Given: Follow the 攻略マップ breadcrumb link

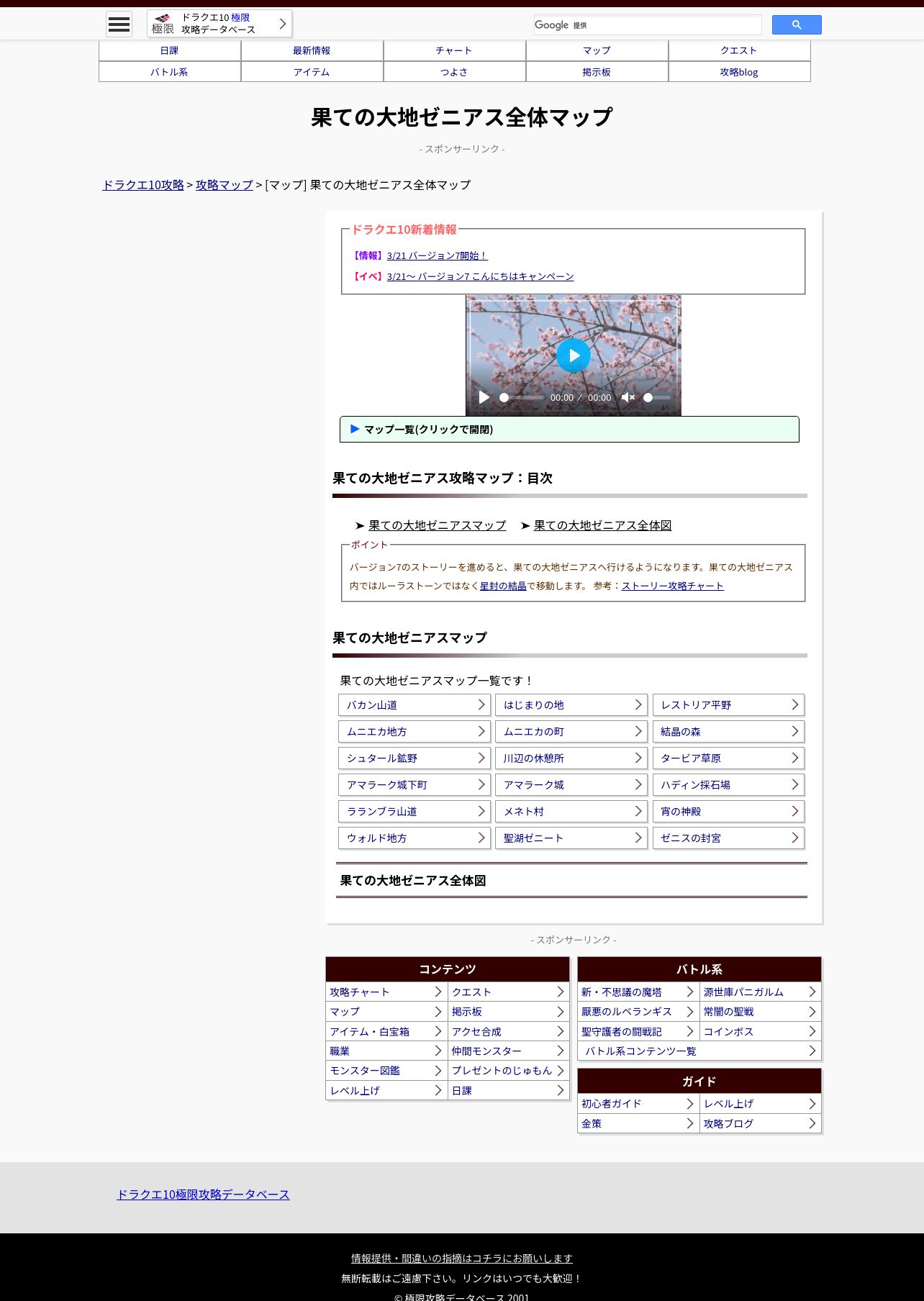Looking at the screenshot, I should tap(225, 185).
